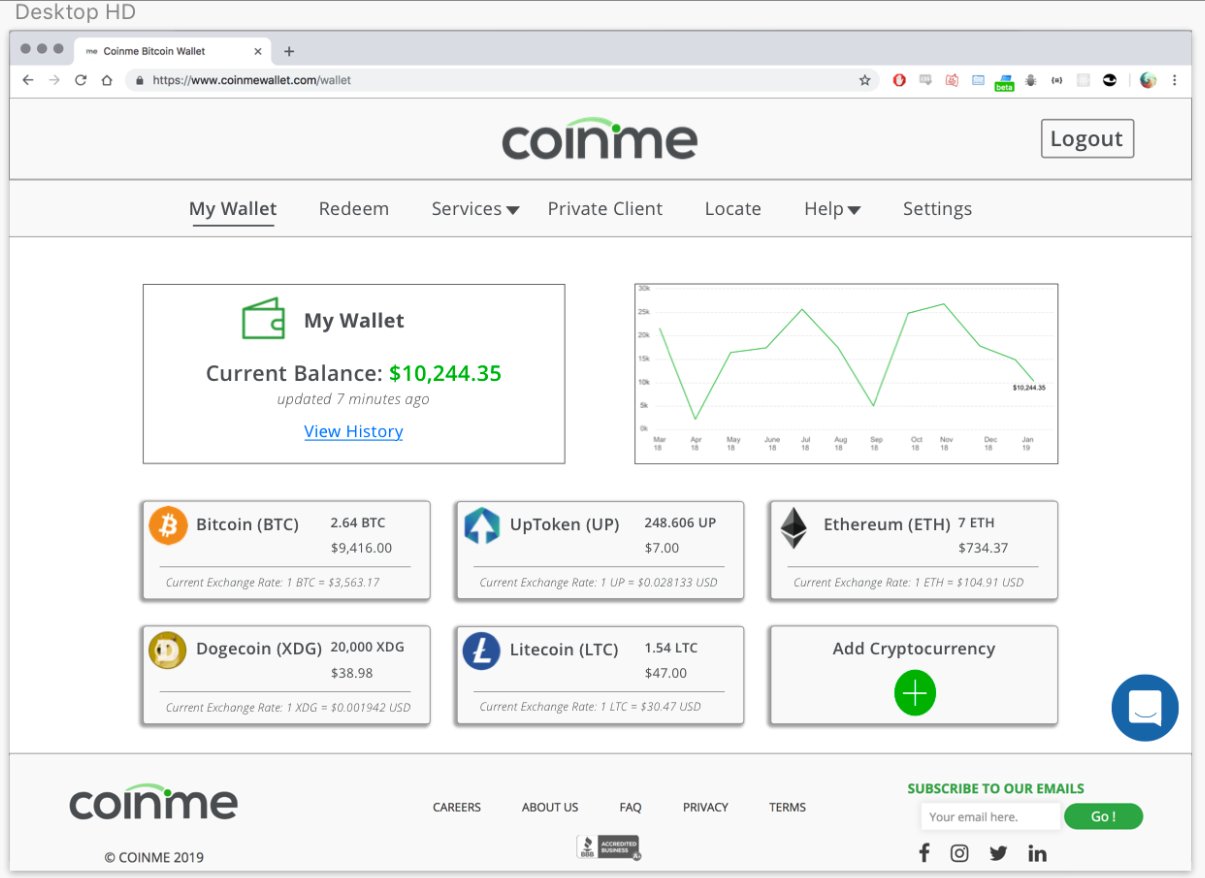The width and height of the screenshot is (1205, 878).
Task: Click the curly braces extension icon
Action: coord(1057,80)
